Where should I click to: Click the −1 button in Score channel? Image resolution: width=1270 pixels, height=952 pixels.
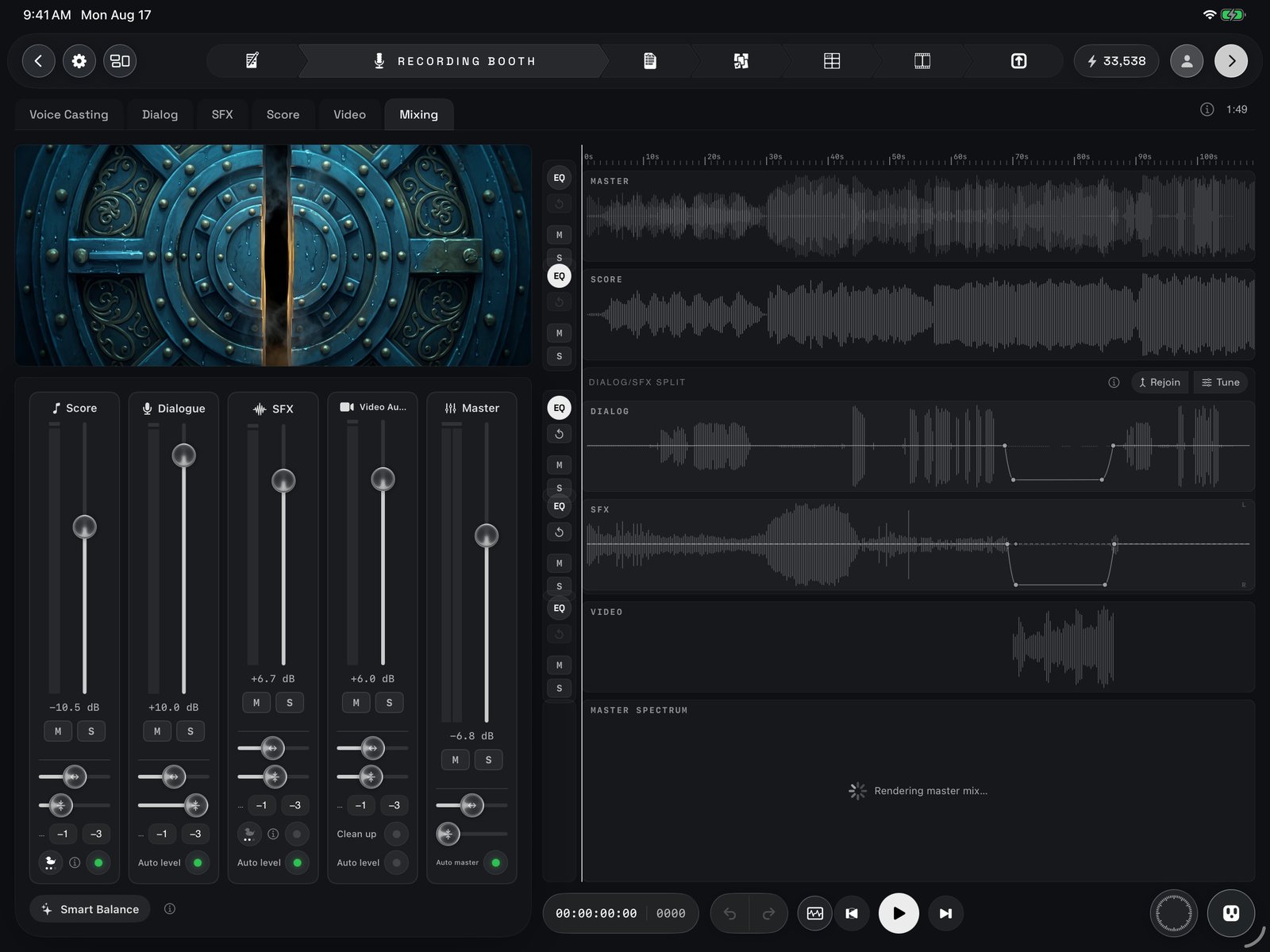(63, 834)
